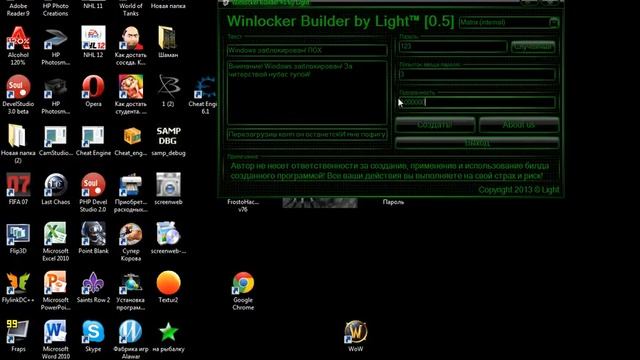Launch the Microsoft Word 2010 shortcut
640x360 pixels.
point(56,332)
